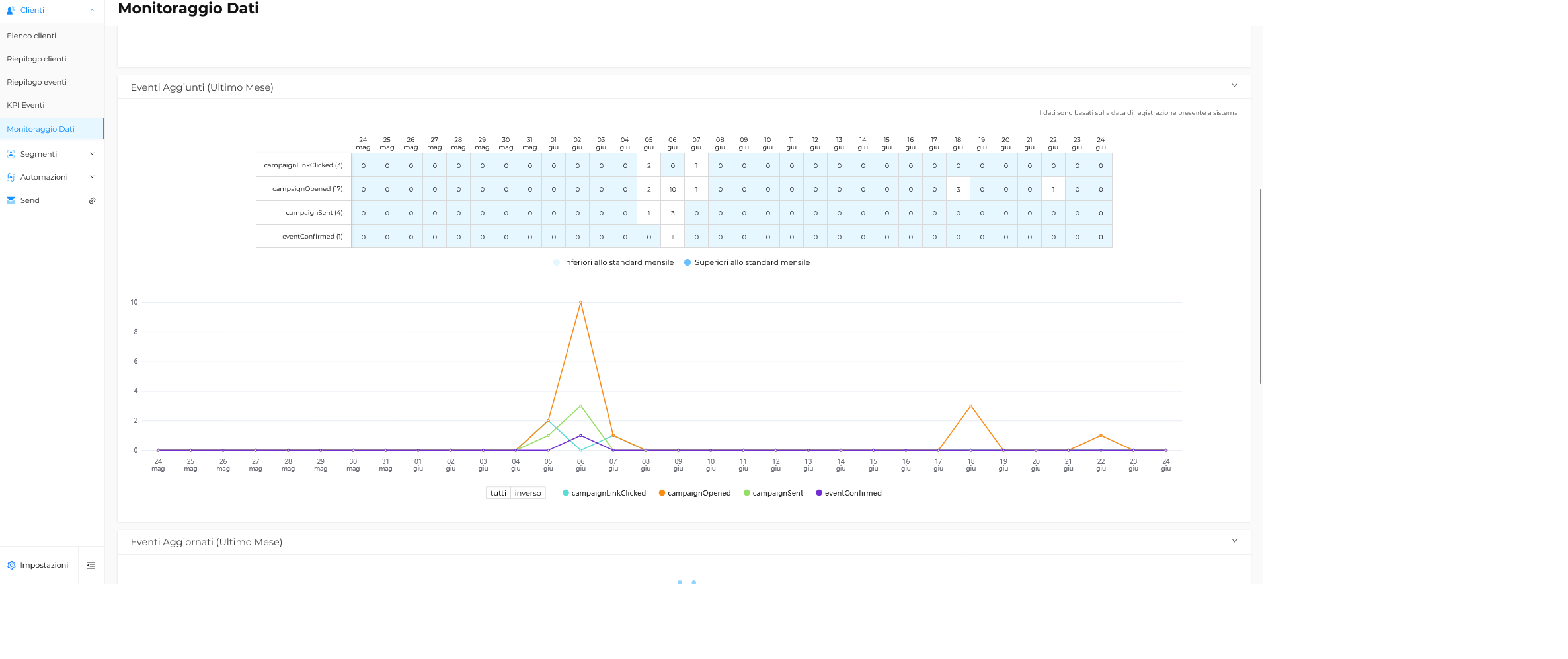Click eventConfirmed cell value 1 on 06 giu
Image resolution: width=1568 pixels, height=659 pixels.
(672, 237)
